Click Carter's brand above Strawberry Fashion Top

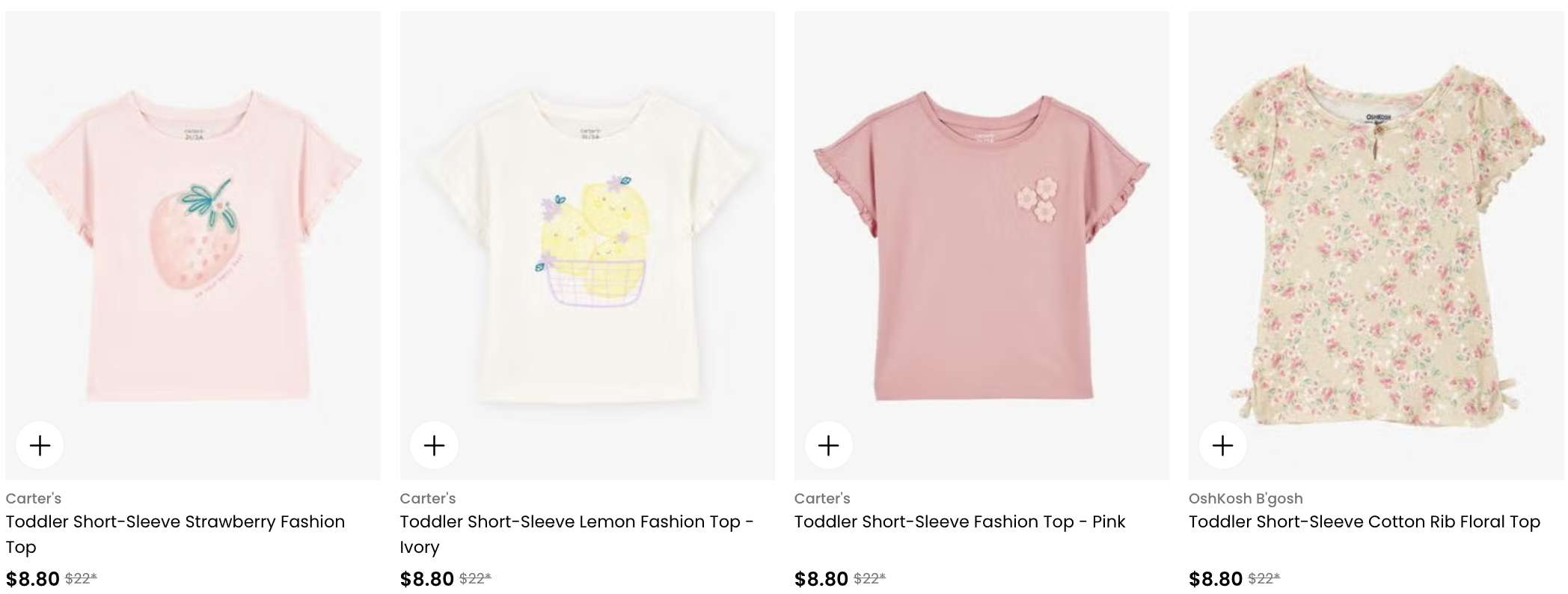pos(34,498)
